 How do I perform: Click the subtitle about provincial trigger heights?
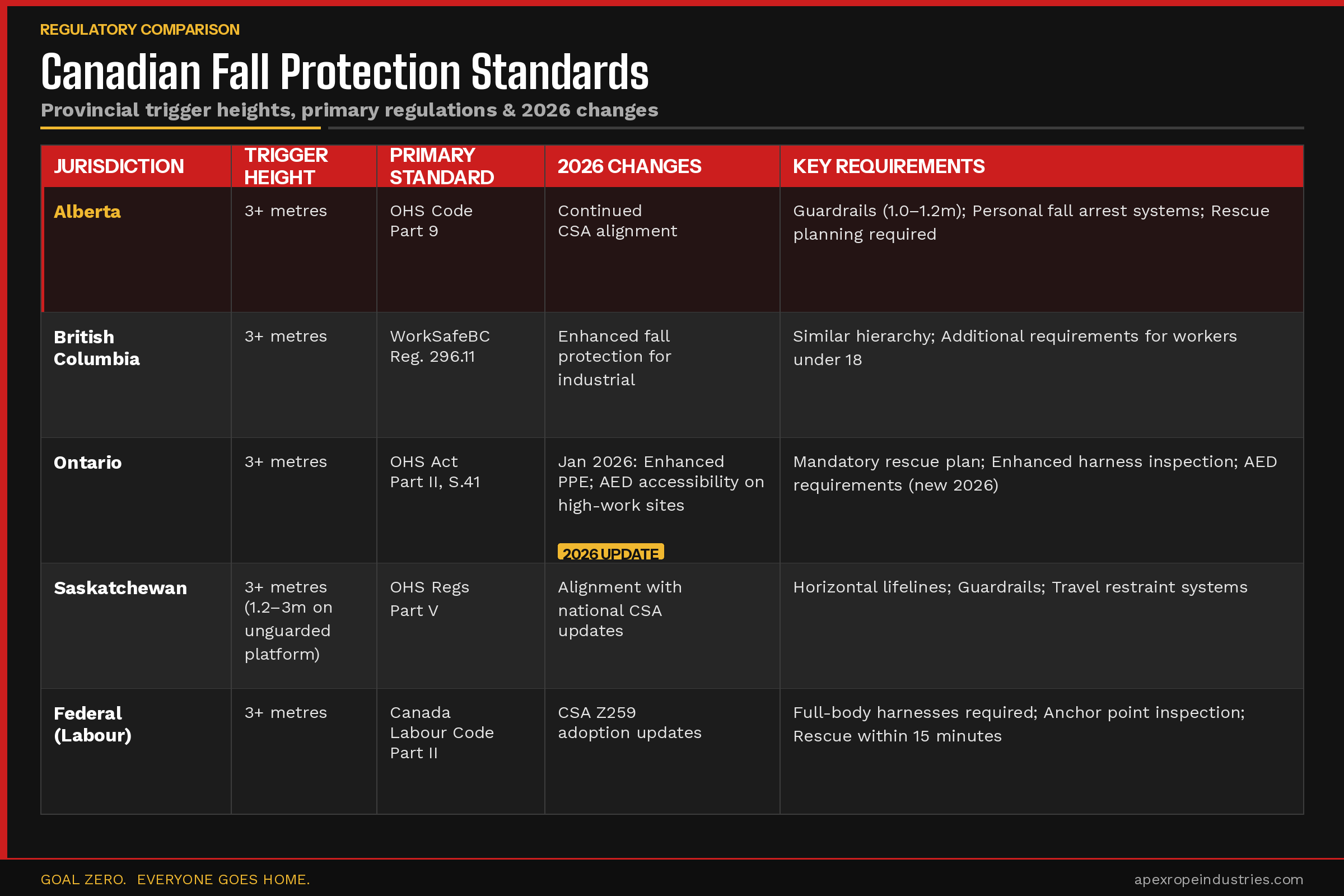349,110
